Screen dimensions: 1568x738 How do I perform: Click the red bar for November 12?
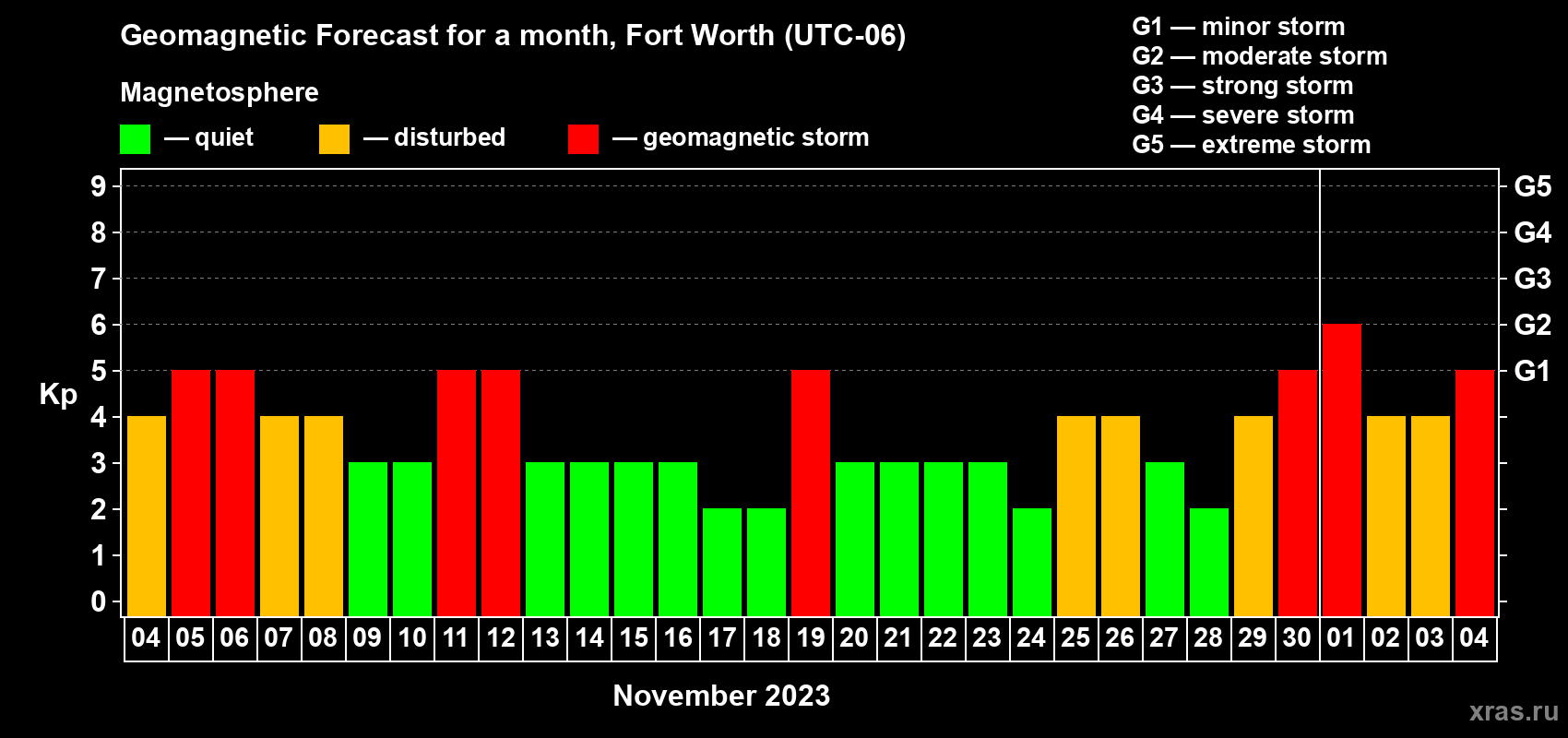click(501, 494)
